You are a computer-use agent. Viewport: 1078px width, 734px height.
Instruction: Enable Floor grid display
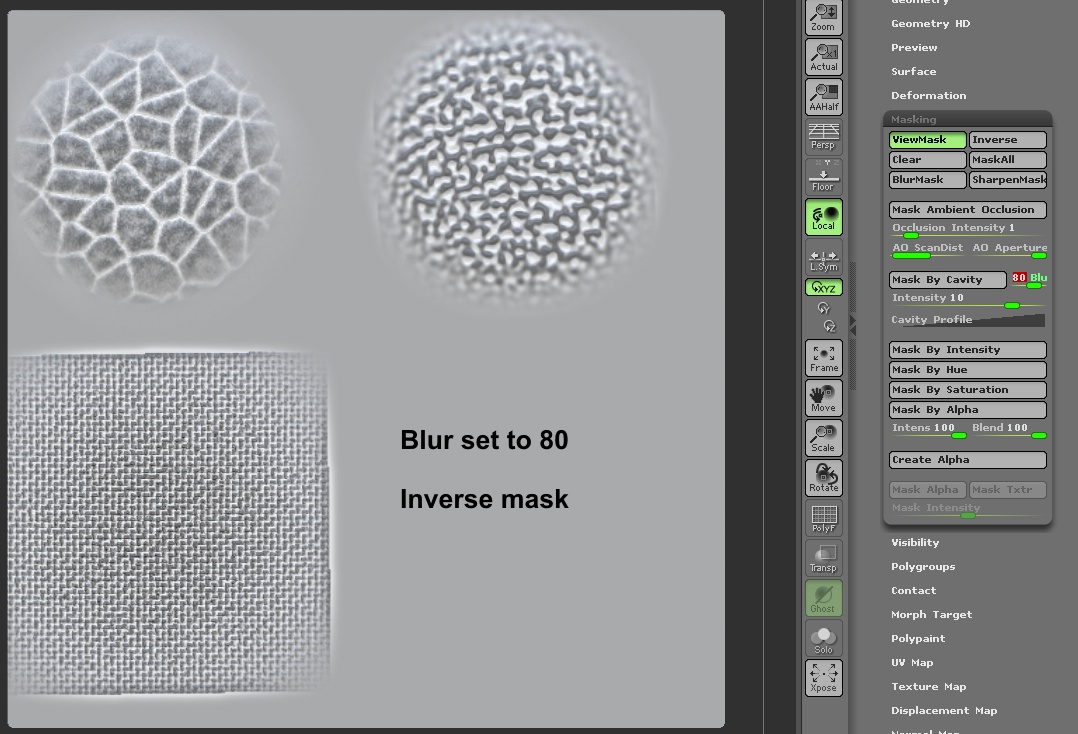tap(823, 177)
